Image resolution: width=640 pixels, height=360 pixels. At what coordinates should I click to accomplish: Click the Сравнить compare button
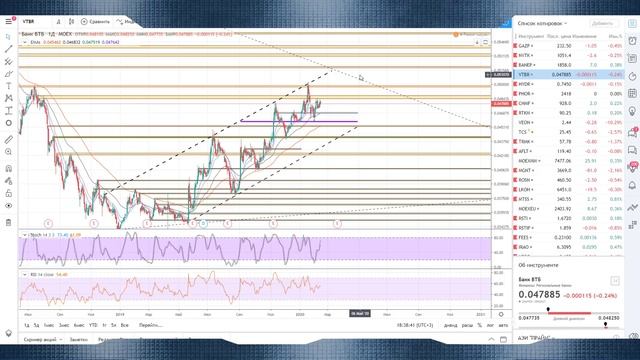click(95, 22)
